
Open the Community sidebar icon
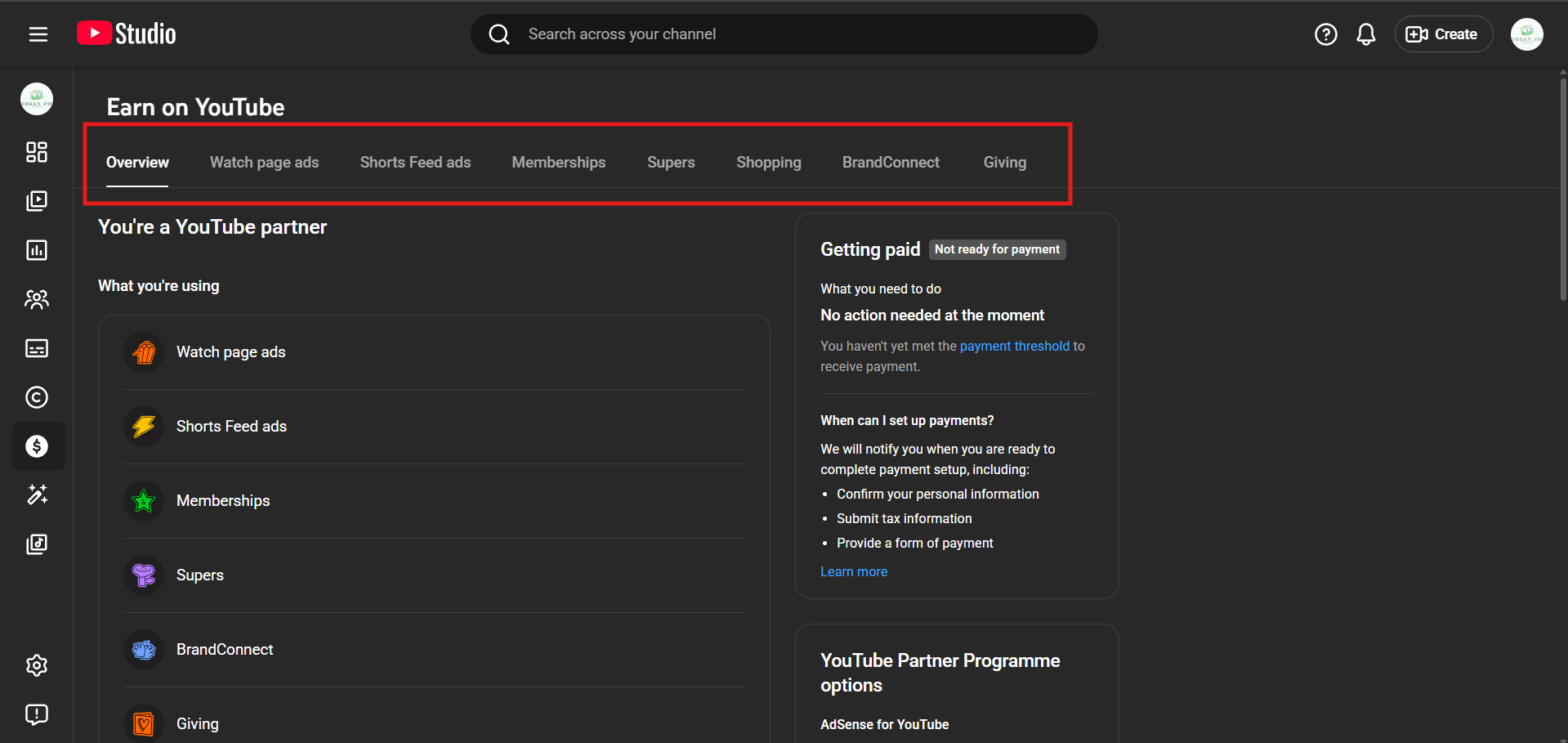click(x=37, y=299)
